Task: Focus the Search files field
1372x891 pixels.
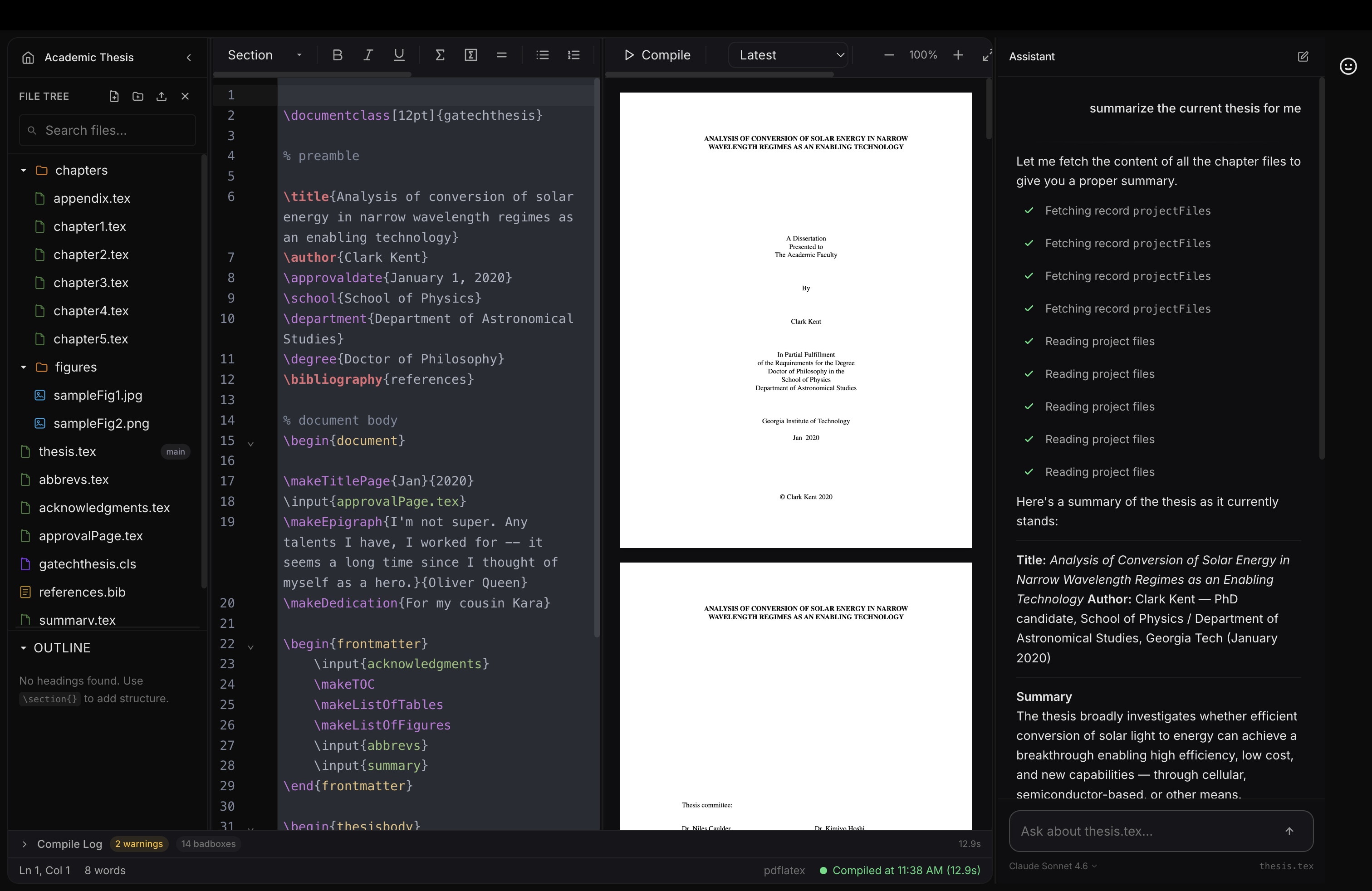Action: [x=107, y=130]
